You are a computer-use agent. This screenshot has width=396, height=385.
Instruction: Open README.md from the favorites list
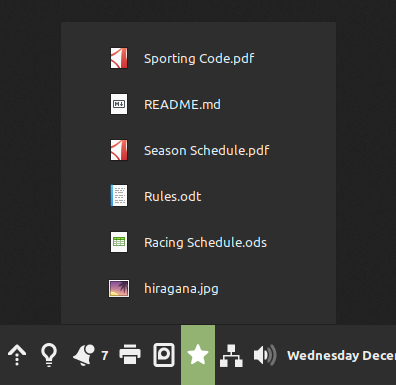[x=198, y=104]
